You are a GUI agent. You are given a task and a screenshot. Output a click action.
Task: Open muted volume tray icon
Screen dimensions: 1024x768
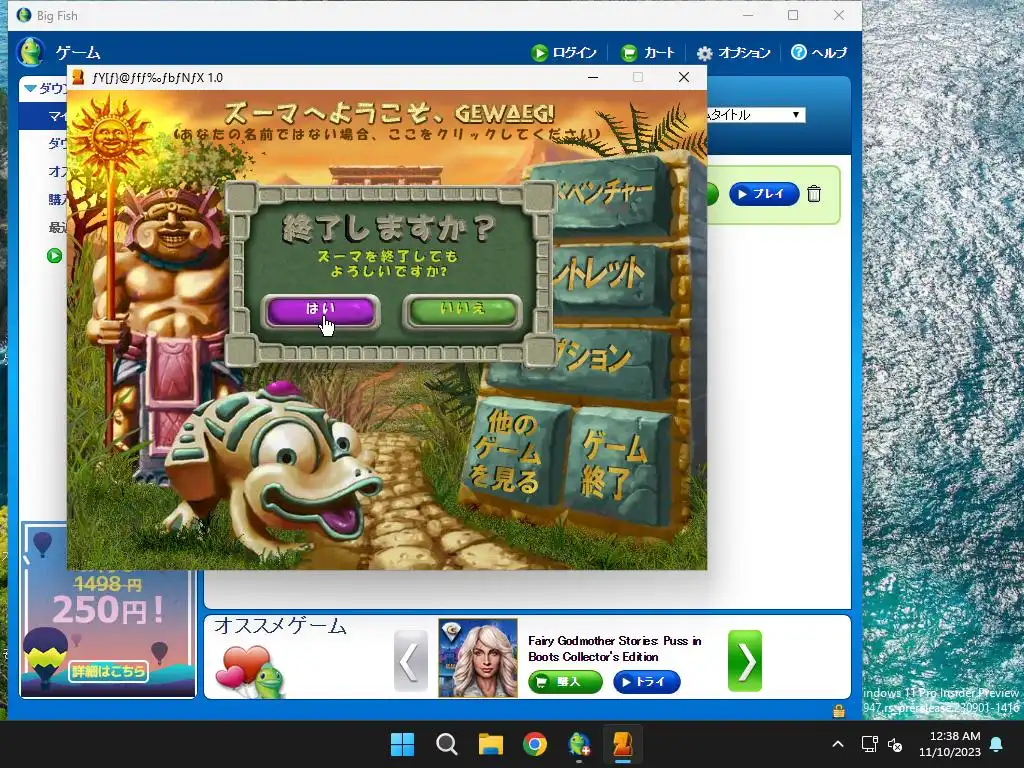(x=895, y=744)
